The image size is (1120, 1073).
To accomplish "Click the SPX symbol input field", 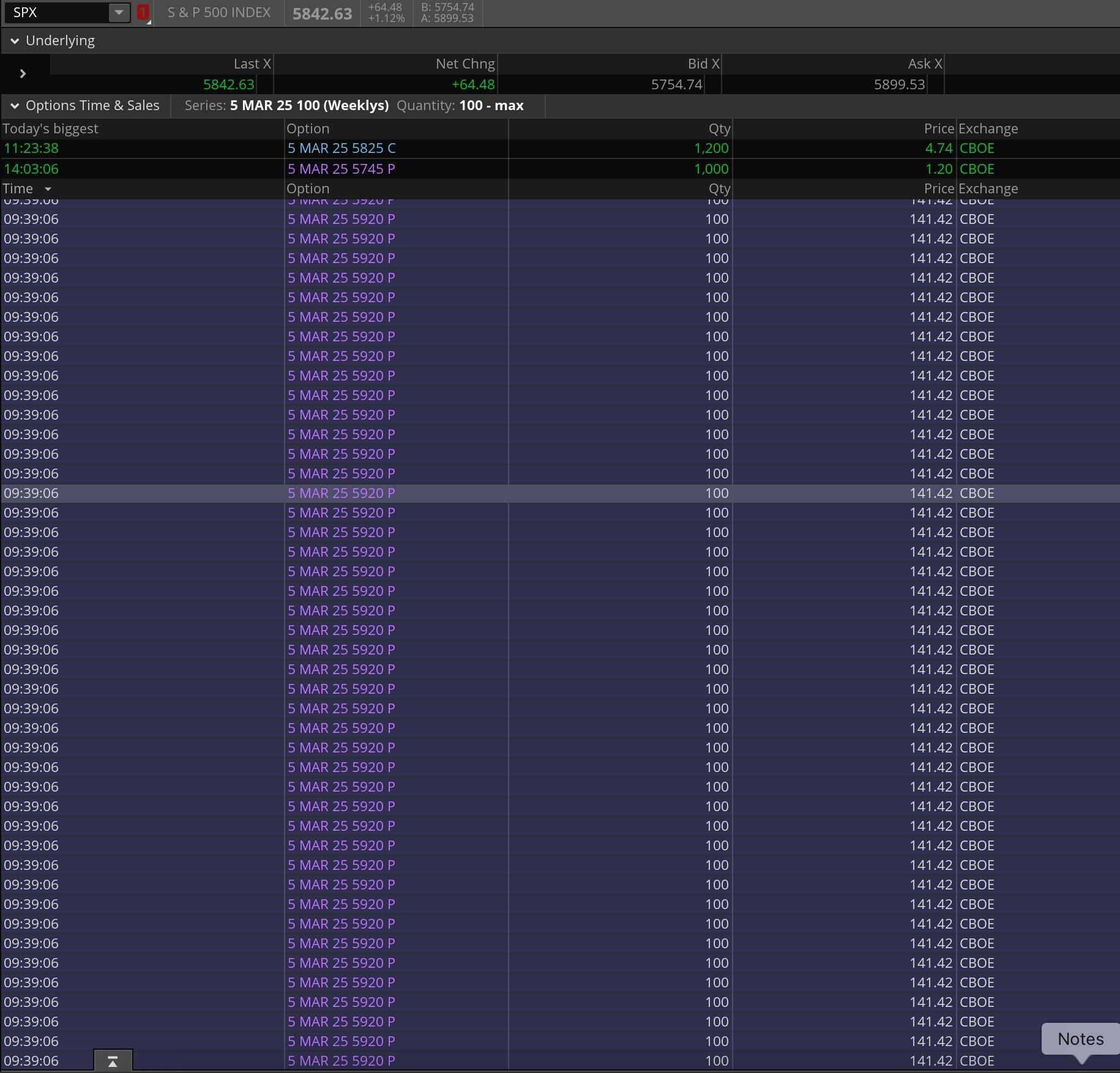I will click(x=56, y=12).
